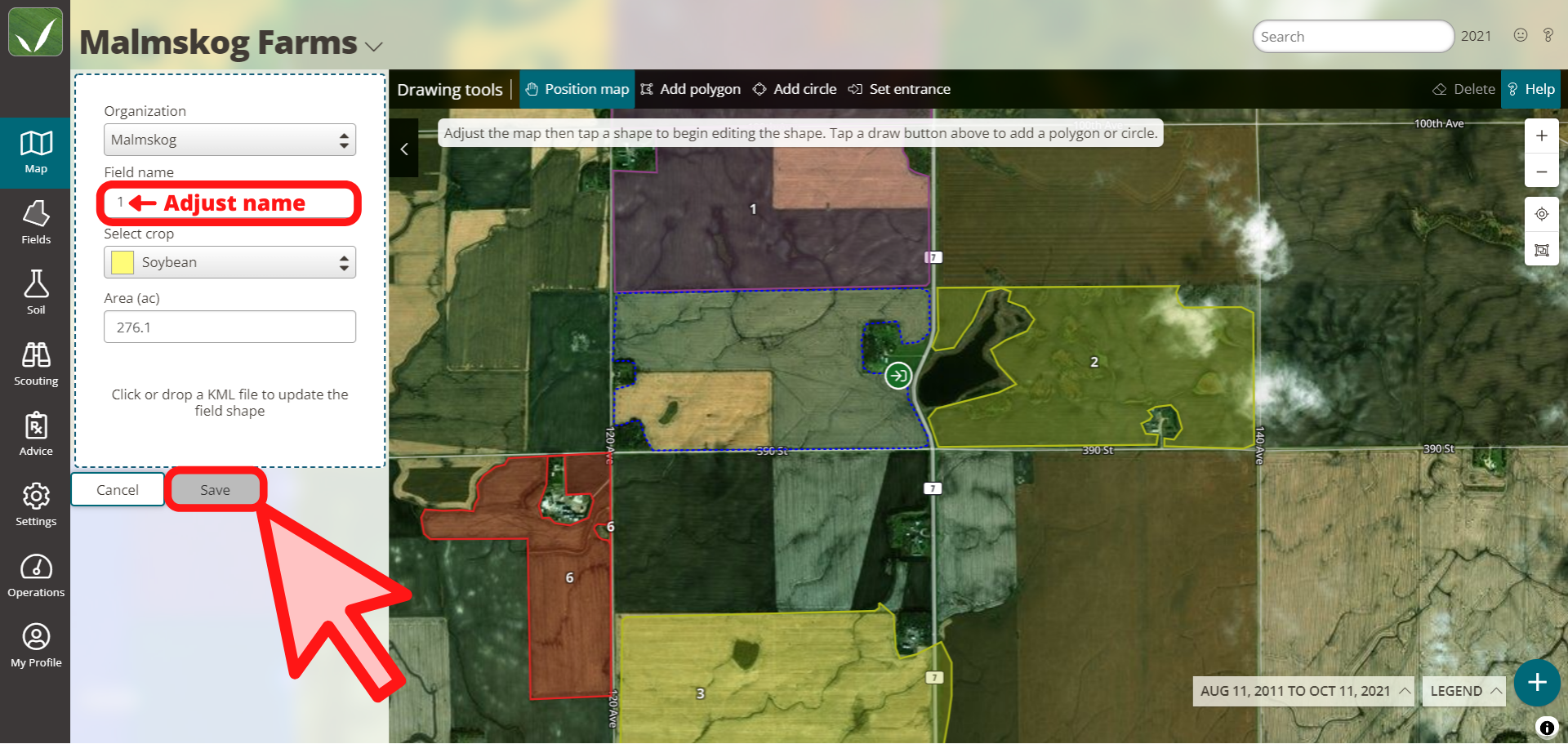Open the Fields section in sidebar
The height and width of the screenshot is (744, 1568).
(x=35, y=224)
